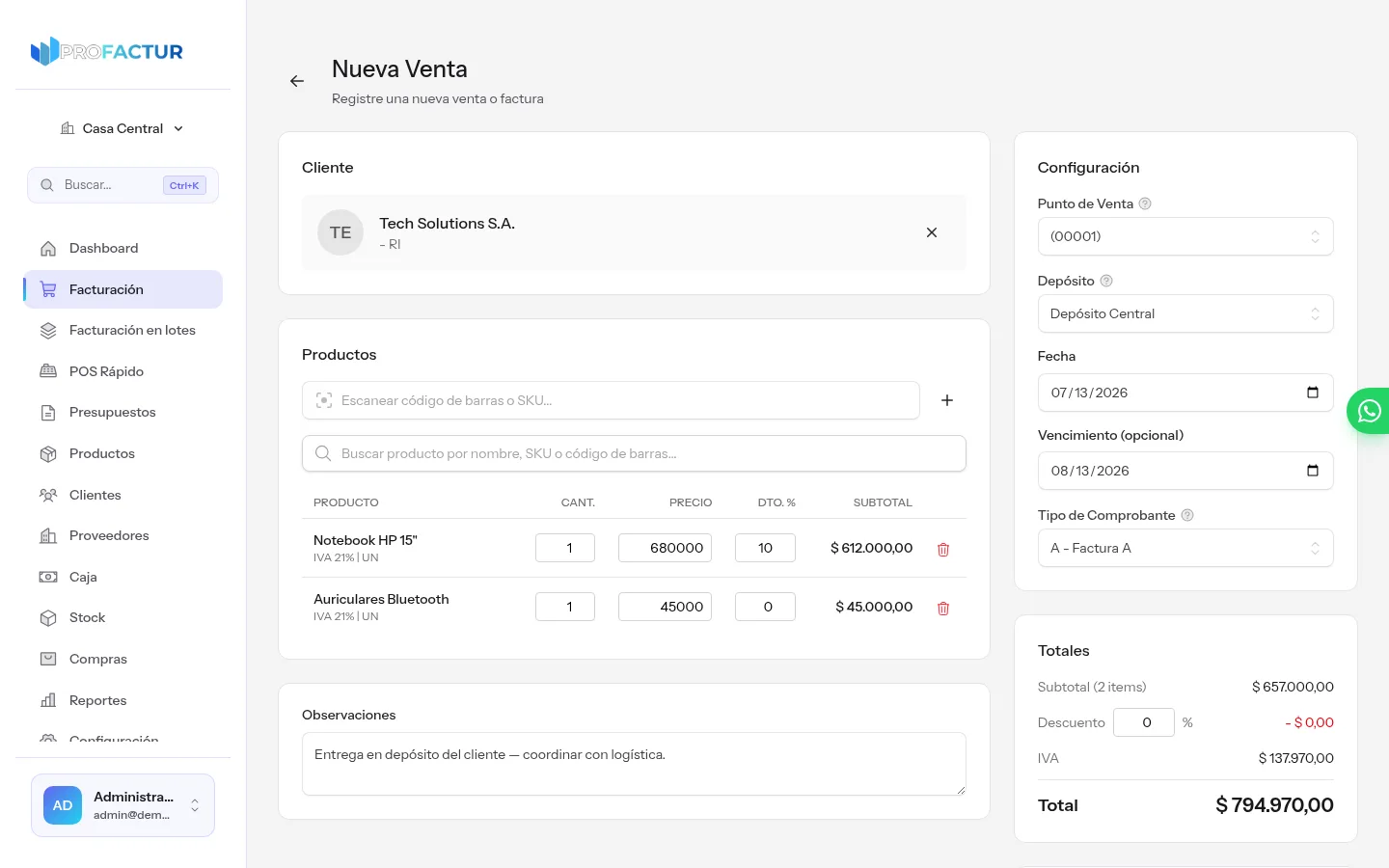
Task: Delete the Auriculares Bluetooth row
Action: point(943,609)
